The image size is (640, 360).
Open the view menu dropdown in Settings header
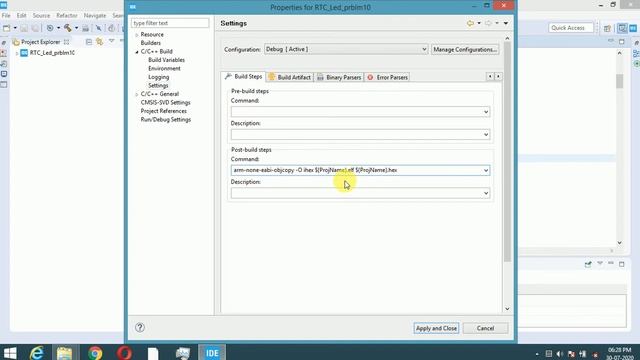pyautogui.click(x=506, y=24)
